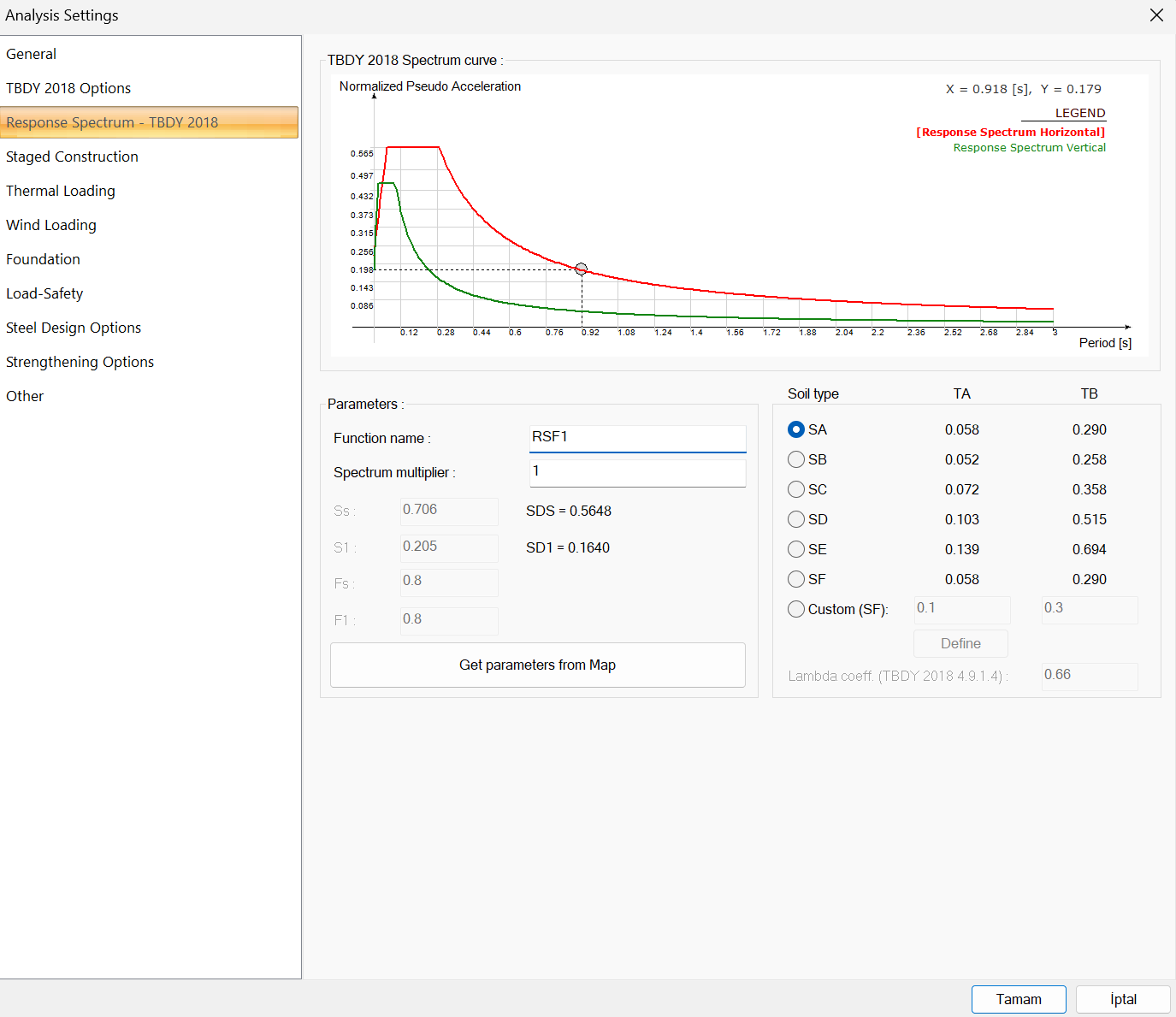Close the Analysis Settings dialog
The width and height of the screenshot is (1176, 1017).
tap(1156, 15)
